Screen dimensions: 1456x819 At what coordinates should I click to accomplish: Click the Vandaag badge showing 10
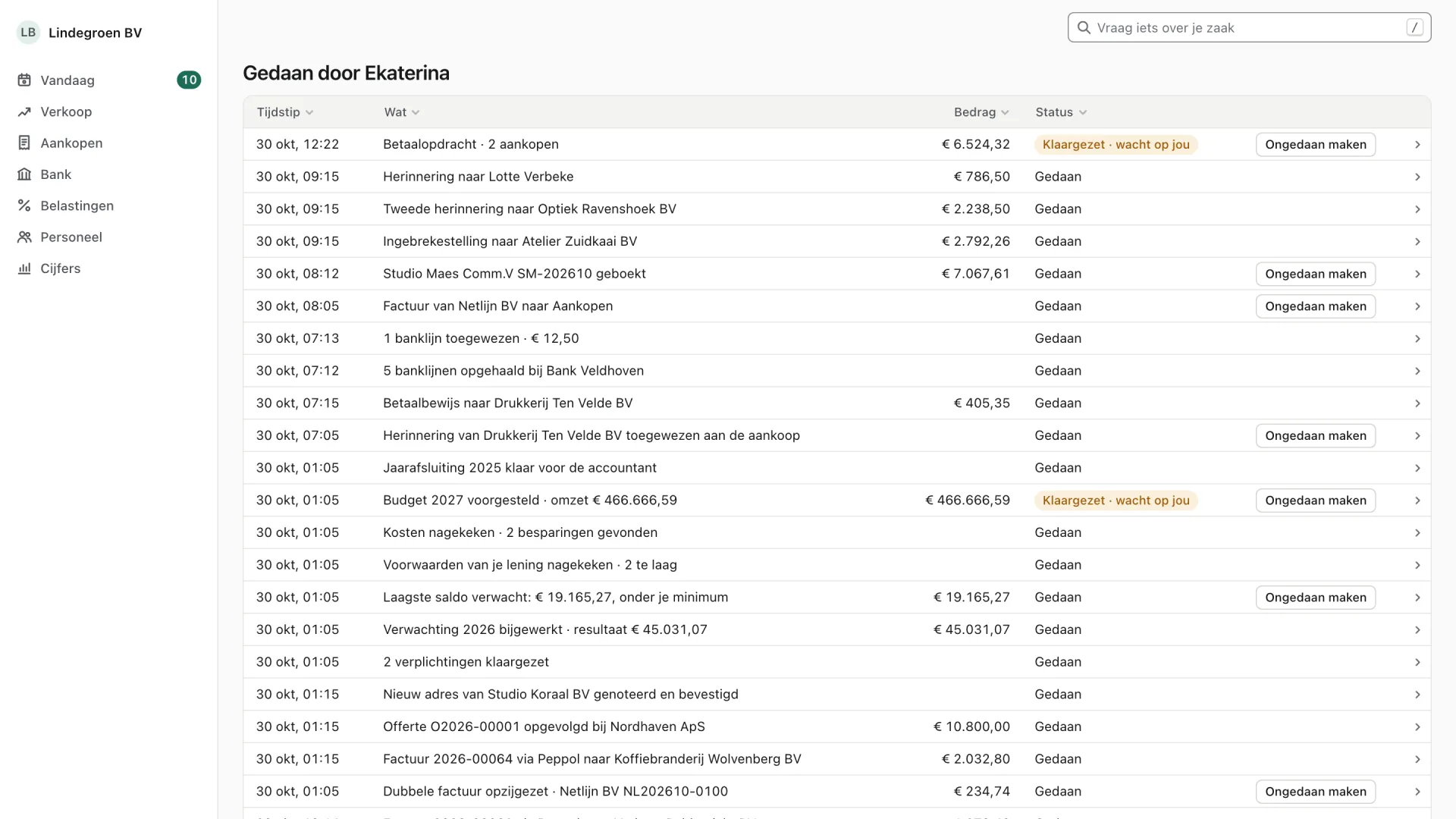189,80
